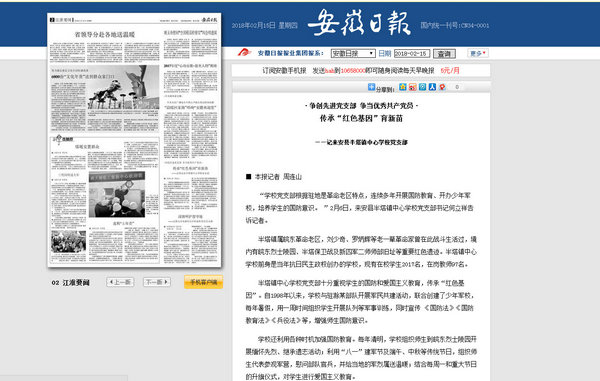This screenshot has height=381, width=600.
Task: Share the article to Renren (blue person icon)
Action: coord(432,87)
